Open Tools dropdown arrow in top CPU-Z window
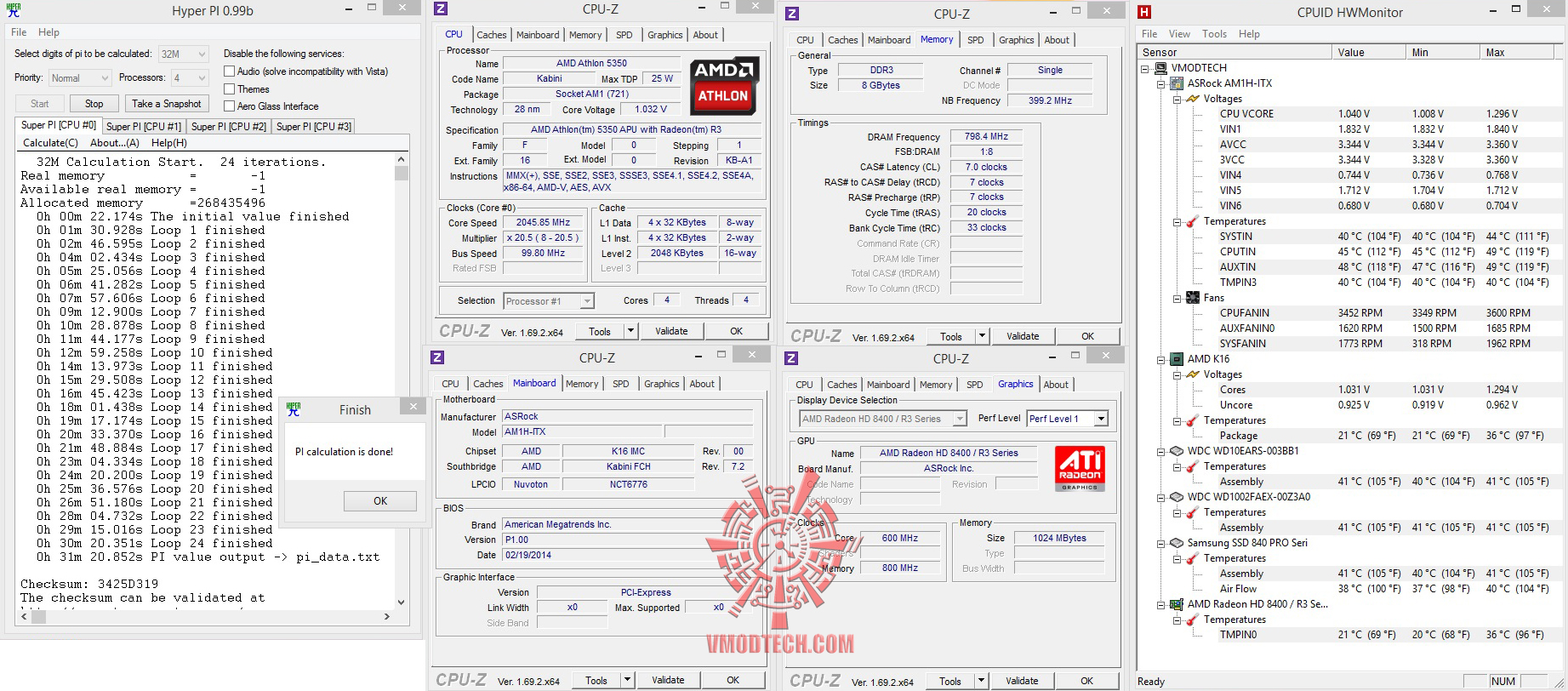Image resolution: width=1568 pixels, height=691 pixels. [630, 331]
